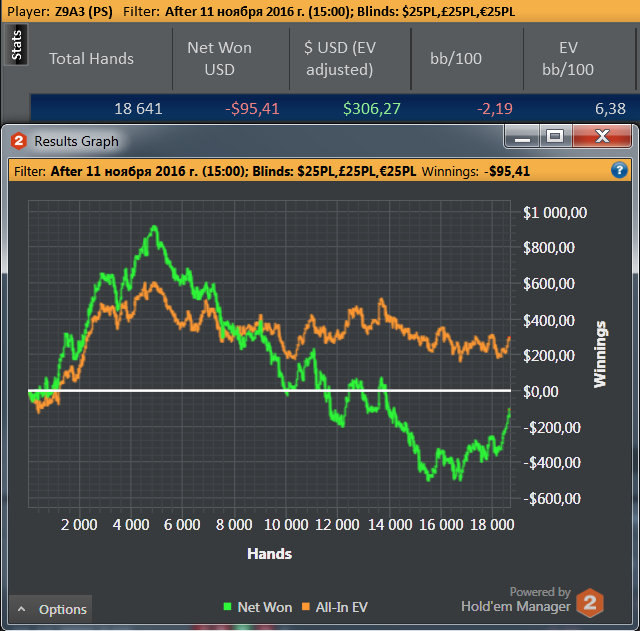Image resolution: width=640 pixels, height=631 pixels.
Task: Select the 18 641 total hands cell
Action: (x=138, y=109)
